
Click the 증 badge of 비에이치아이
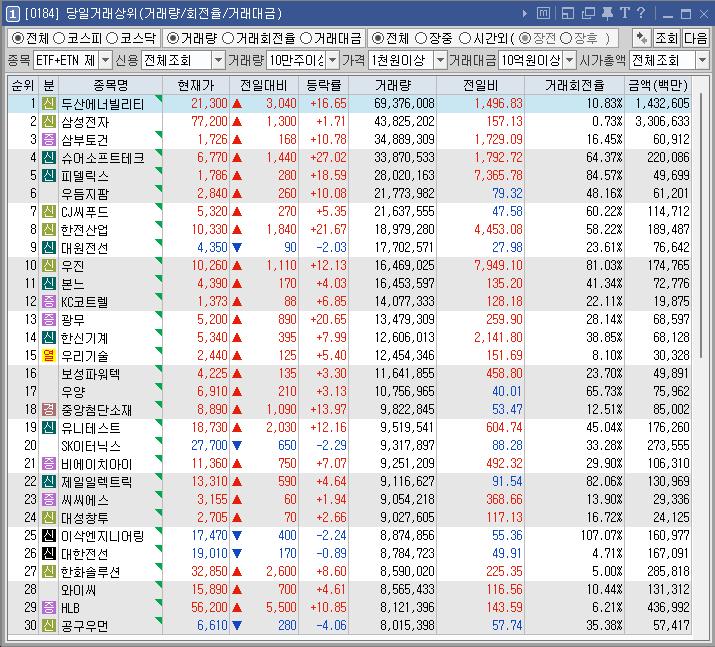pos(49,464)
